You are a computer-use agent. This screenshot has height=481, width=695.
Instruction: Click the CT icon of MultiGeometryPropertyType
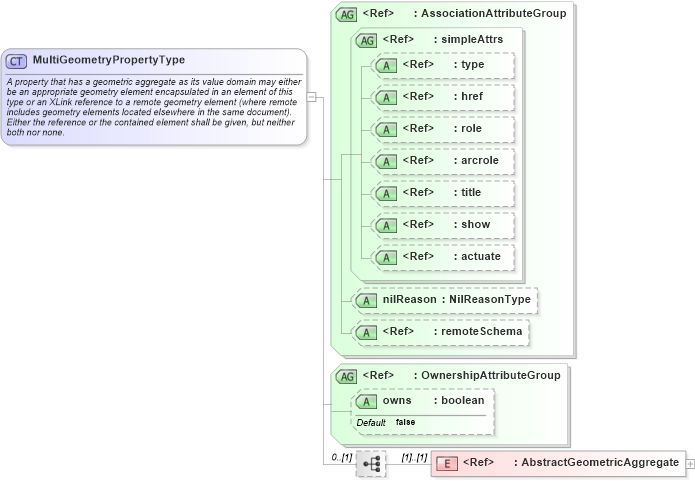point(16,61)
